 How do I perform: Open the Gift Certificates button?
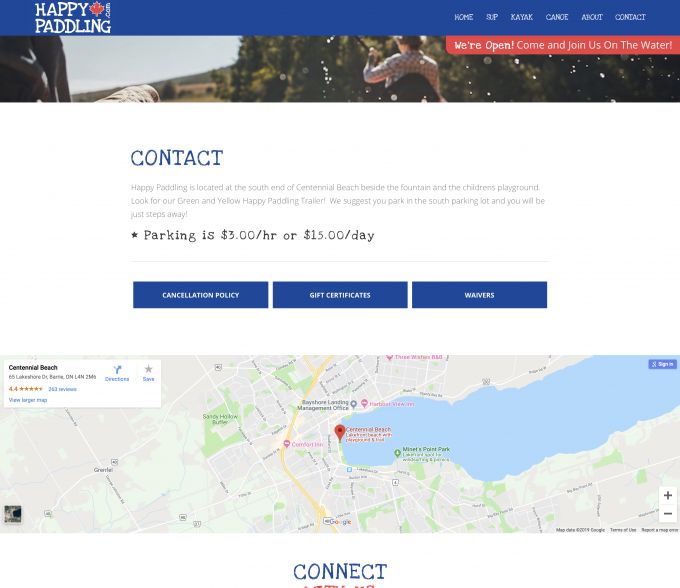click(340, 295)
